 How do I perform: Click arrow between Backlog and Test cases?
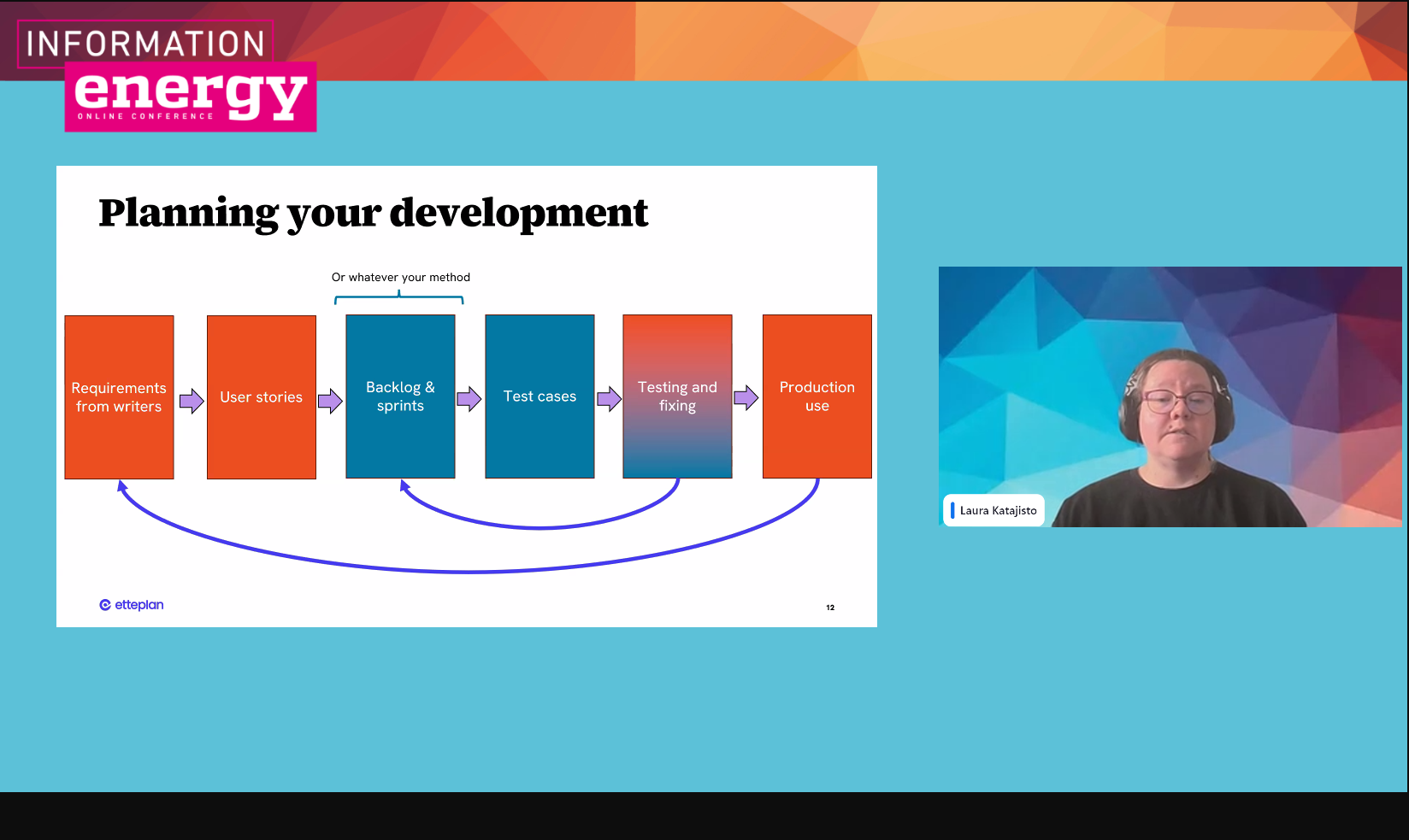coord(469,399)
